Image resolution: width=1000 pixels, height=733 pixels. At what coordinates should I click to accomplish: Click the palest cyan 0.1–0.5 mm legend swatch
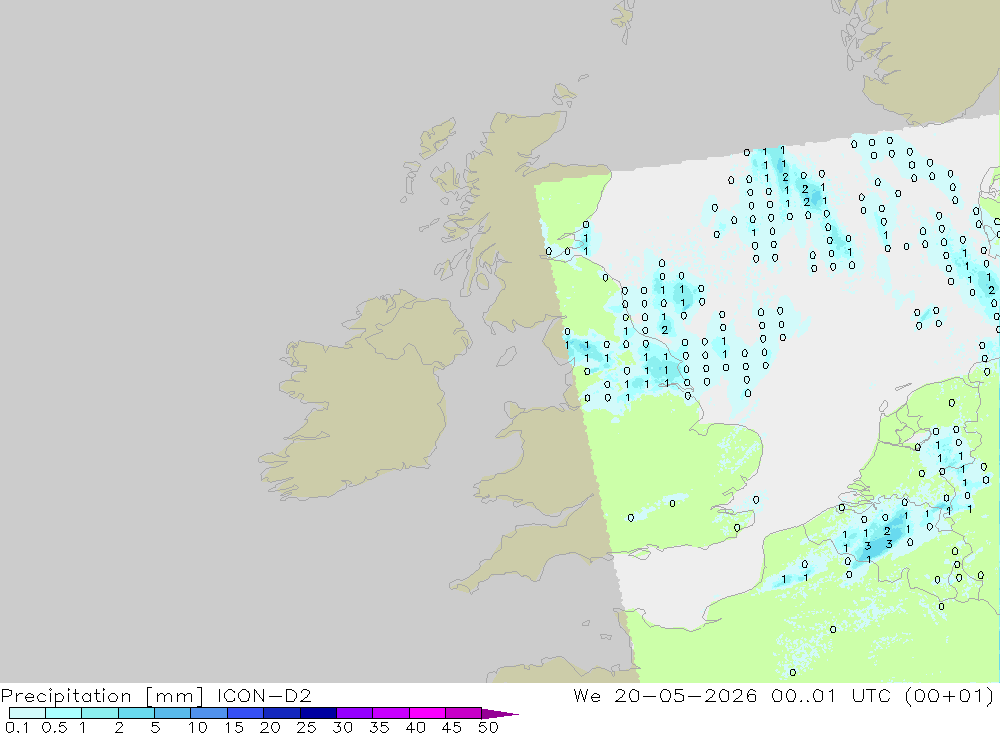point(27,713)
